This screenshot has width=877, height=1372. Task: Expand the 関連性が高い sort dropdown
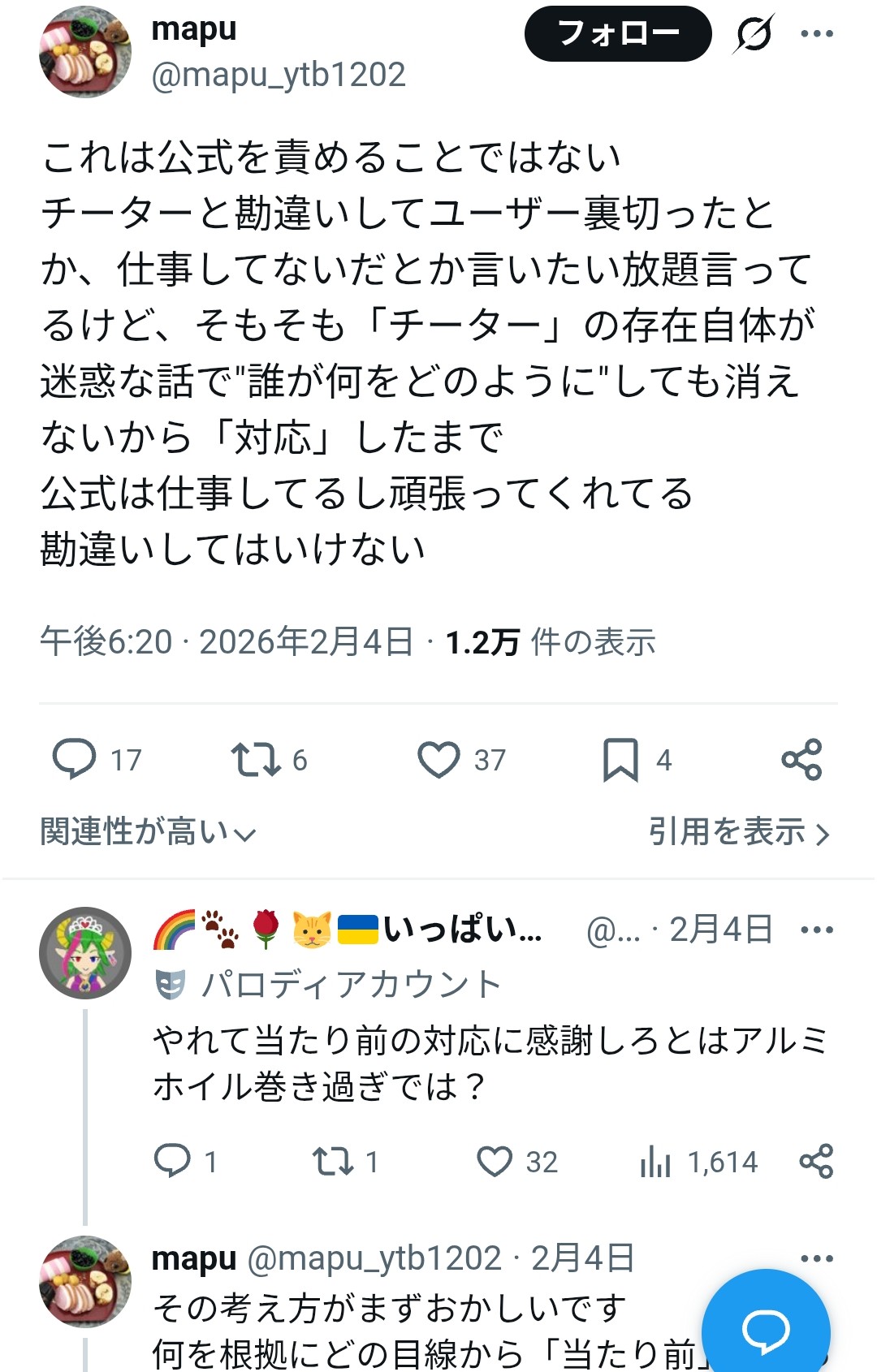(x=149, y=832)
